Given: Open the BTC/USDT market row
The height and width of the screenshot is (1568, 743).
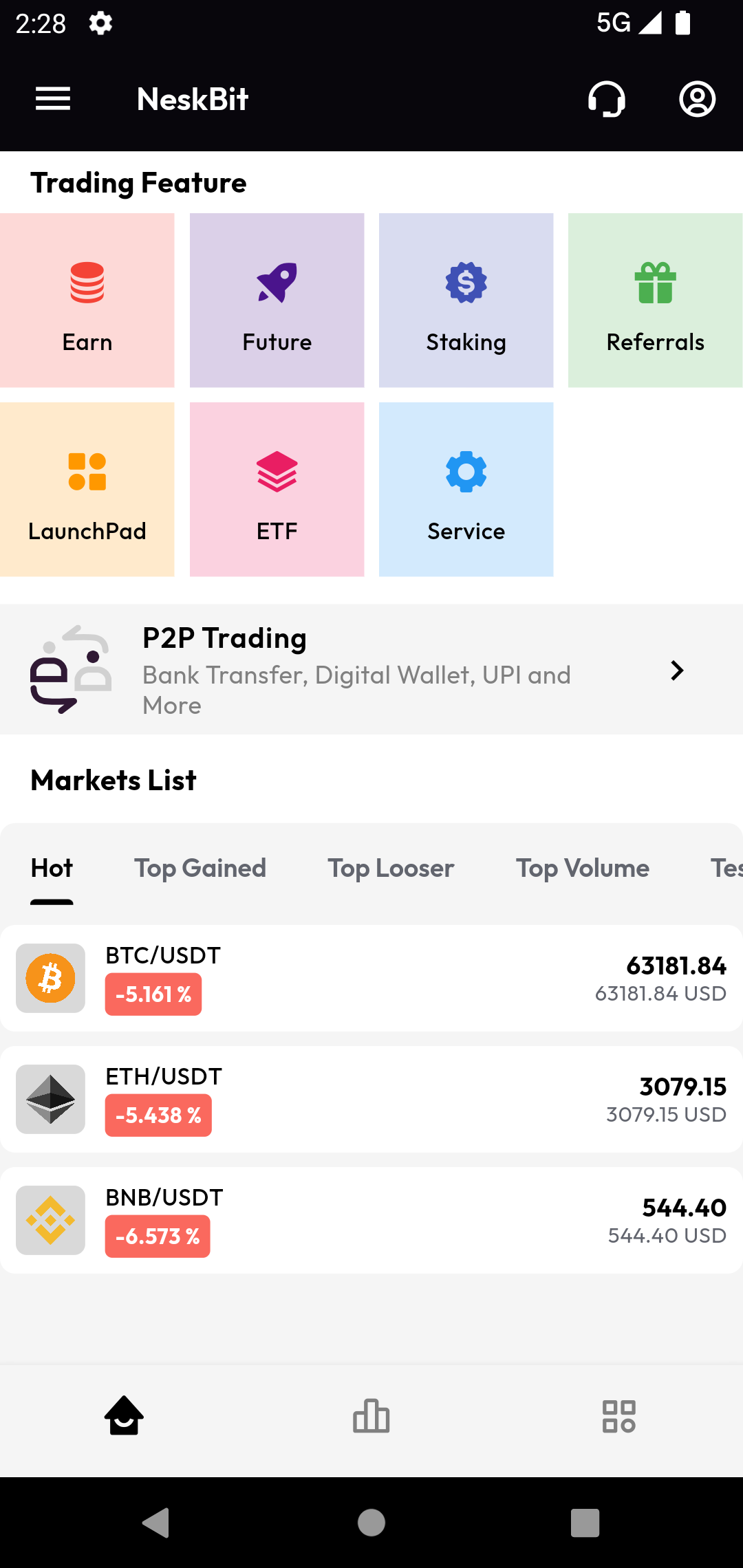Looking at the screenshot, I should (x=371, y=978).
